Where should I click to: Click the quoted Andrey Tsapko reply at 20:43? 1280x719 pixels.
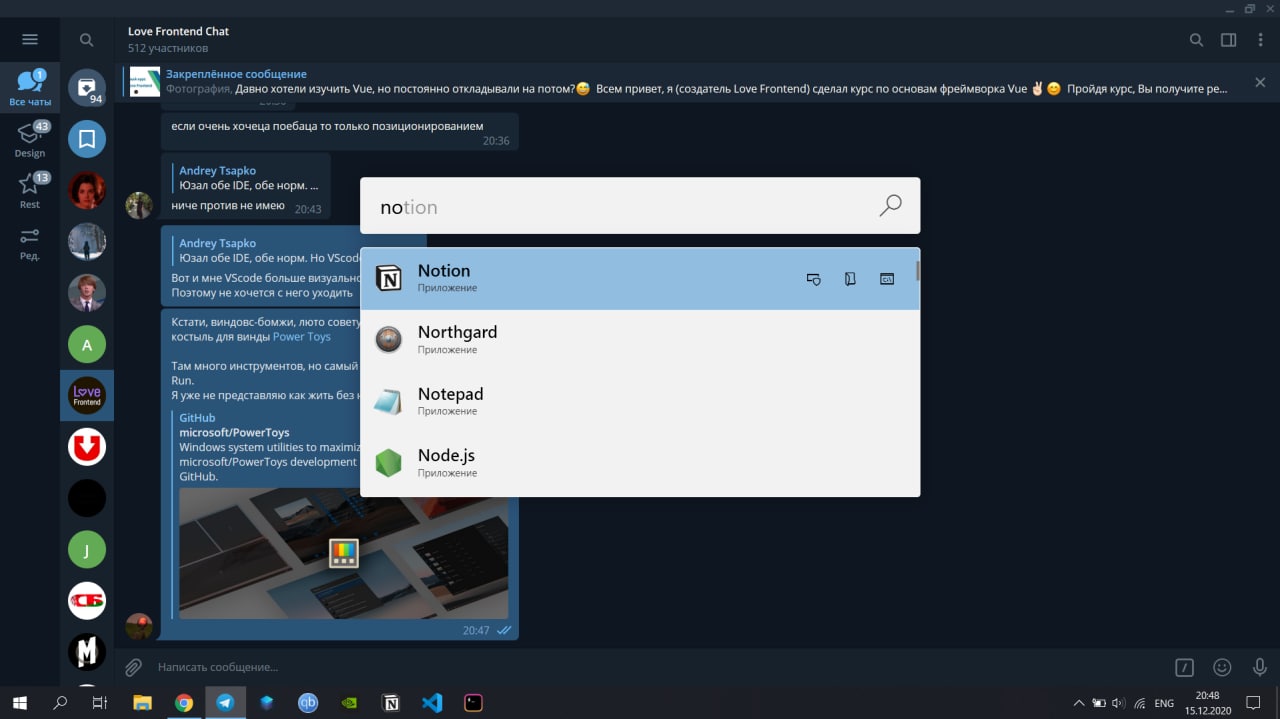point(248,178)
